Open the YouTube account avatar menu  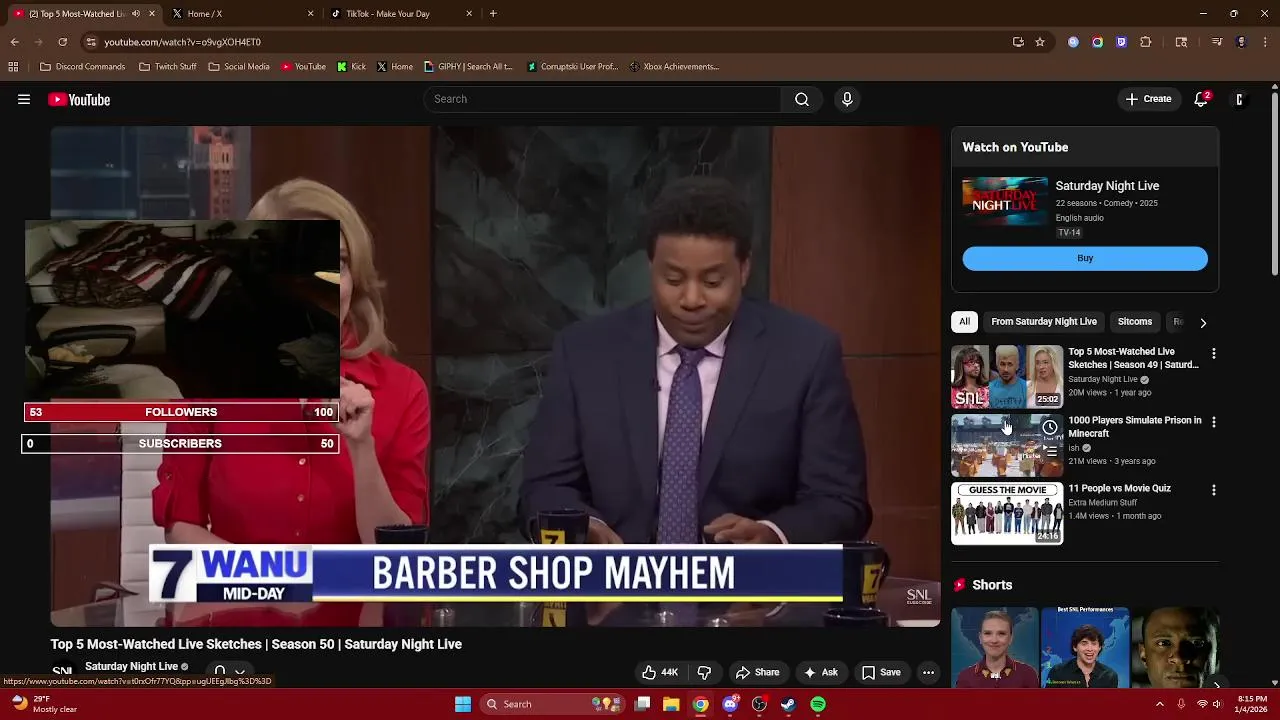(x=1239, y=99)
